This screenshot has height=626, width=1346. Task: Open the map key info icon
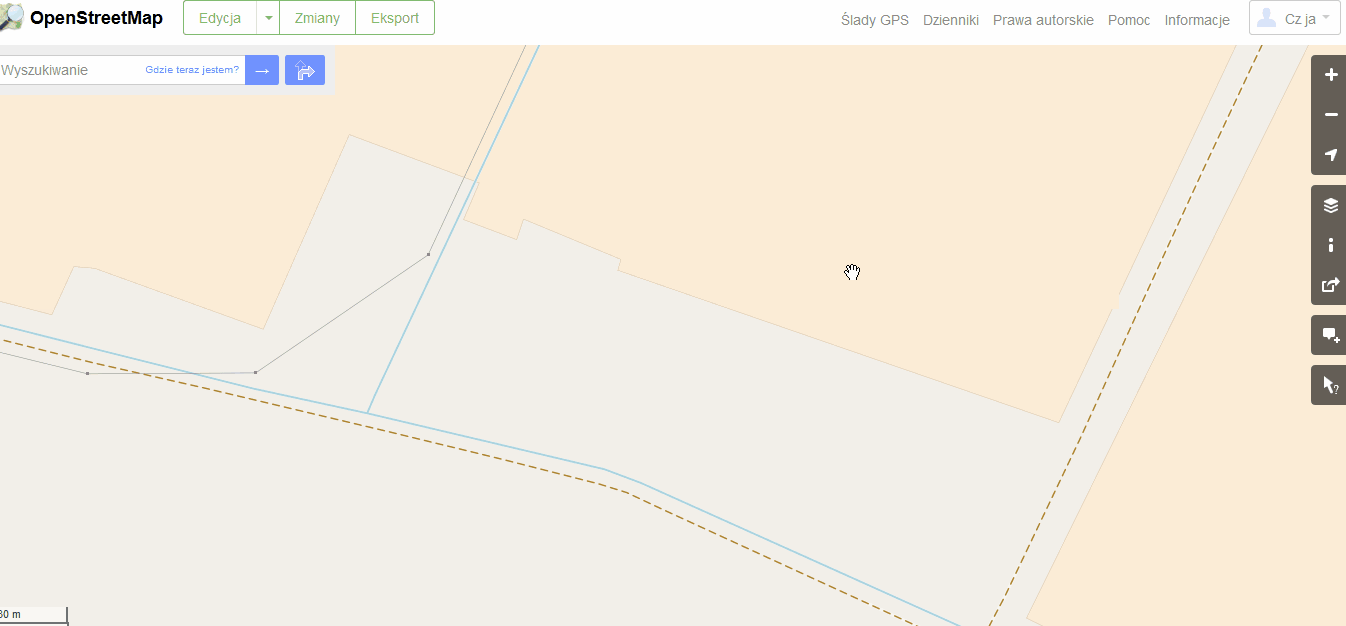point(1330,245)
